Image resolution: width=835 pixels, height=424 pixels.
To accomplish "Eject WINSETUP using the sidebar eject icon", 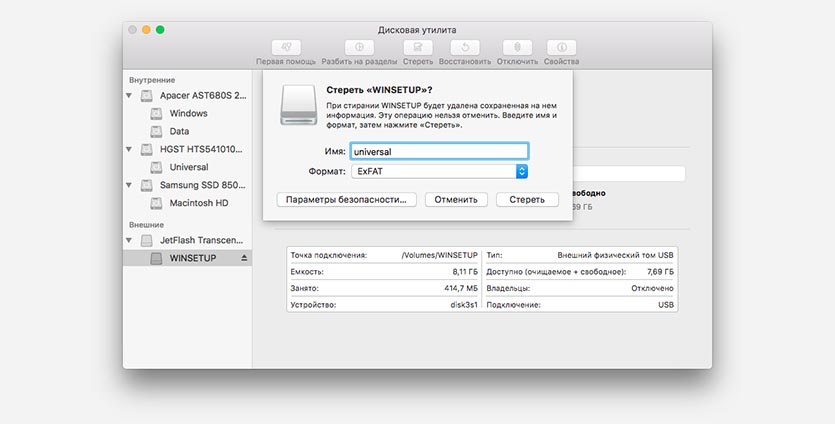I will click(x=244, y=258).
